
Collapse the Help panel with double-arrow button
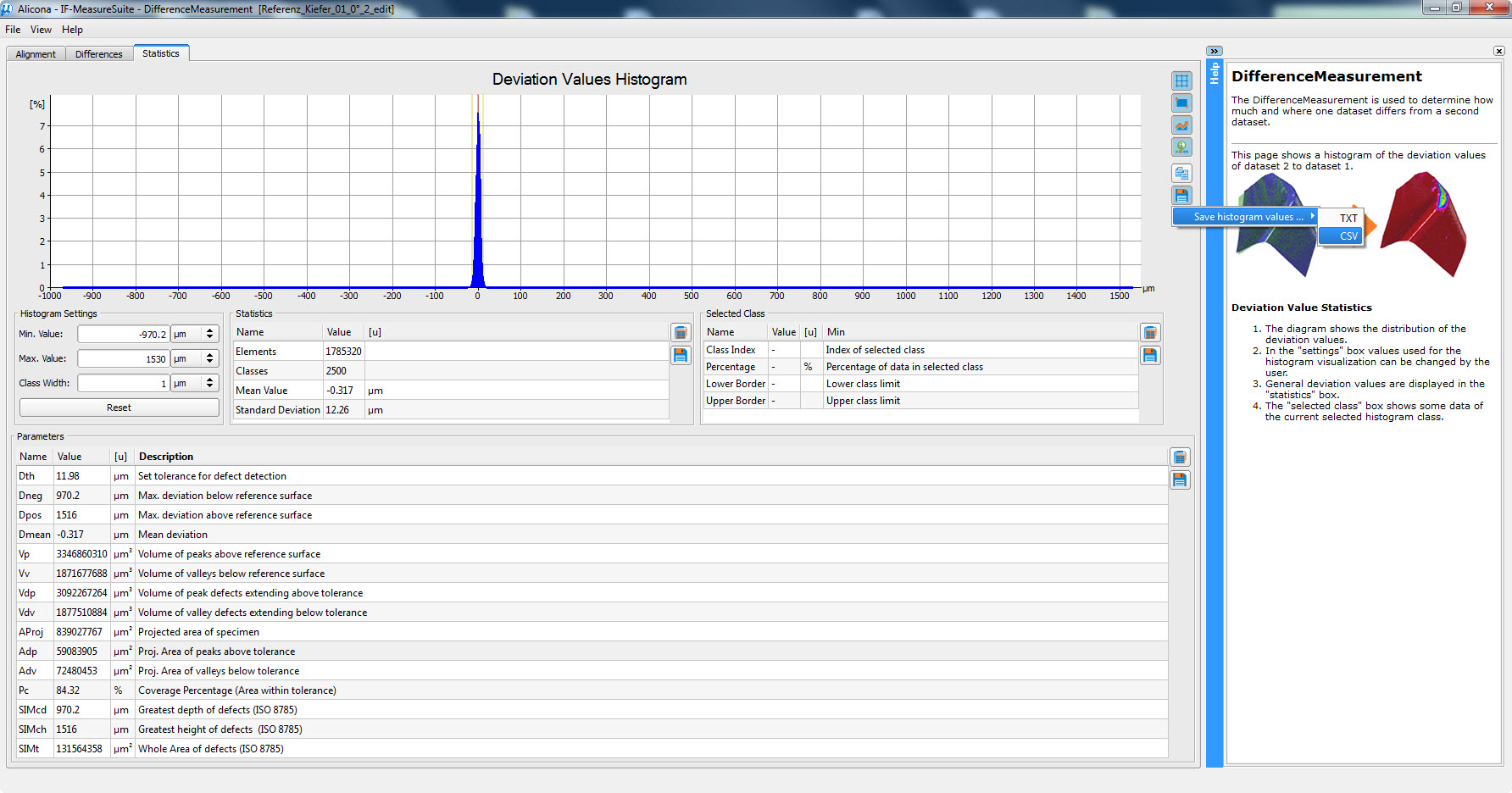(x=1214, y=52)
